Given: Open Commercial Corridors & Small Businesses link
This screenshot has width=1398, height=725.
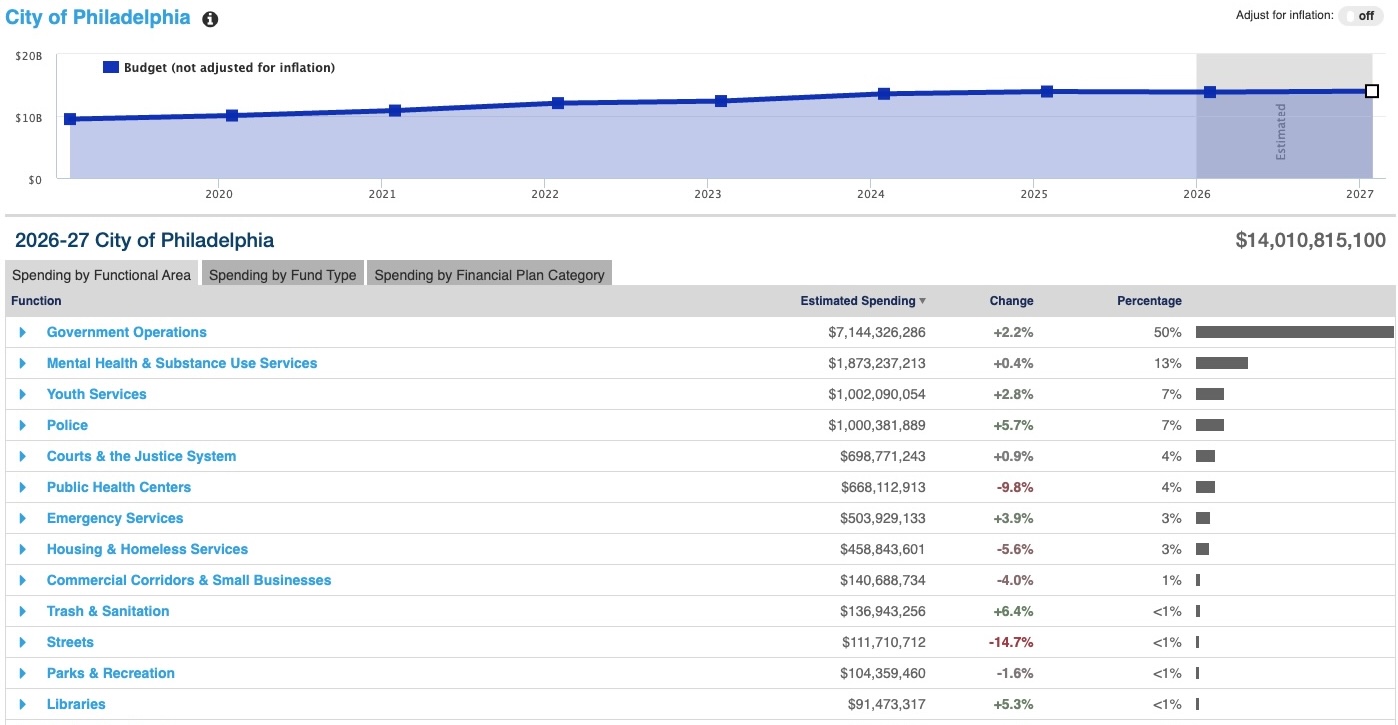Looking at the screenshot, I should (x=189, y=580).
